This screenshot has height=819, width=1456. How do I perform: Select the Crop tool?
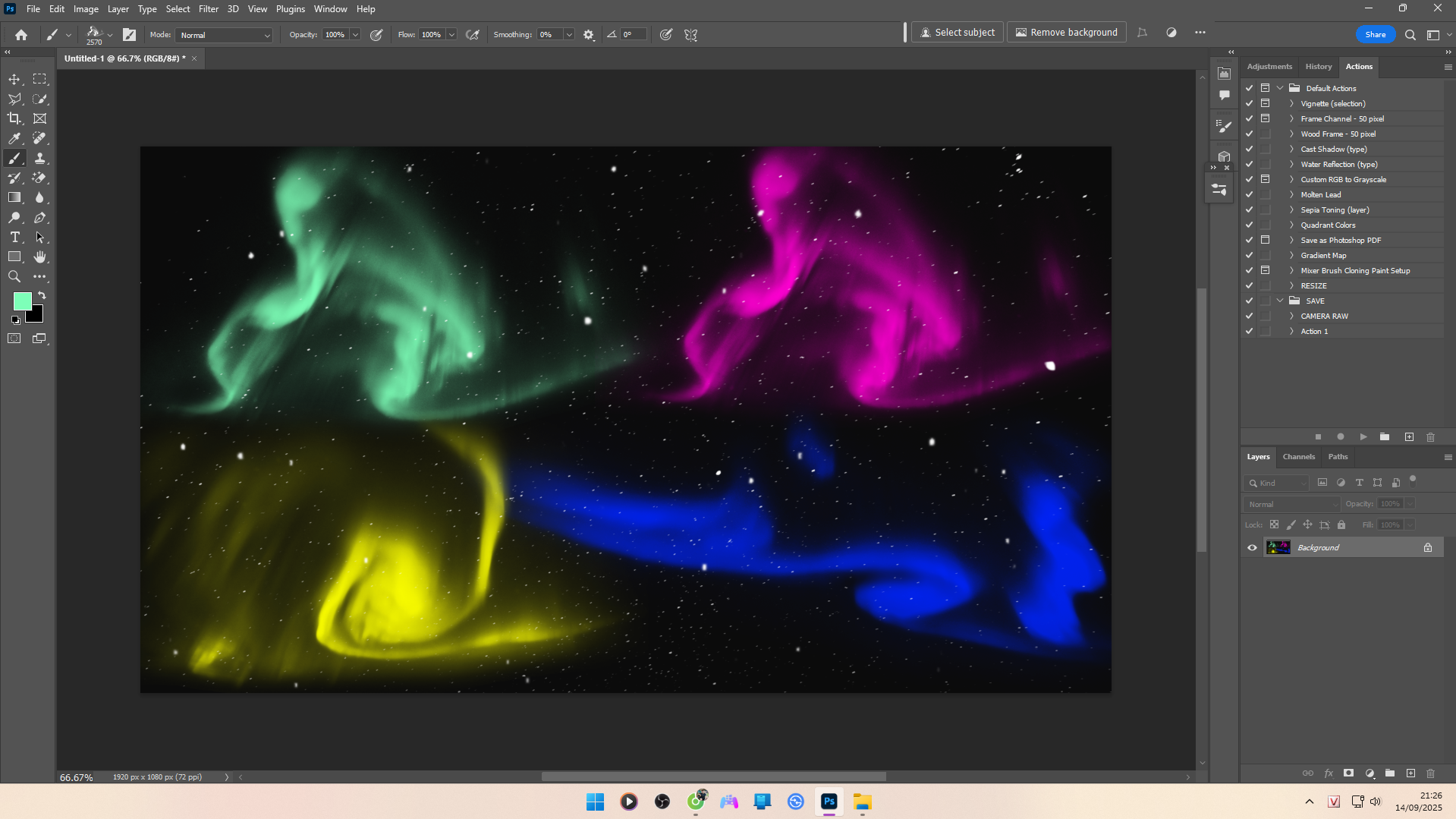[x=14, y=118]
